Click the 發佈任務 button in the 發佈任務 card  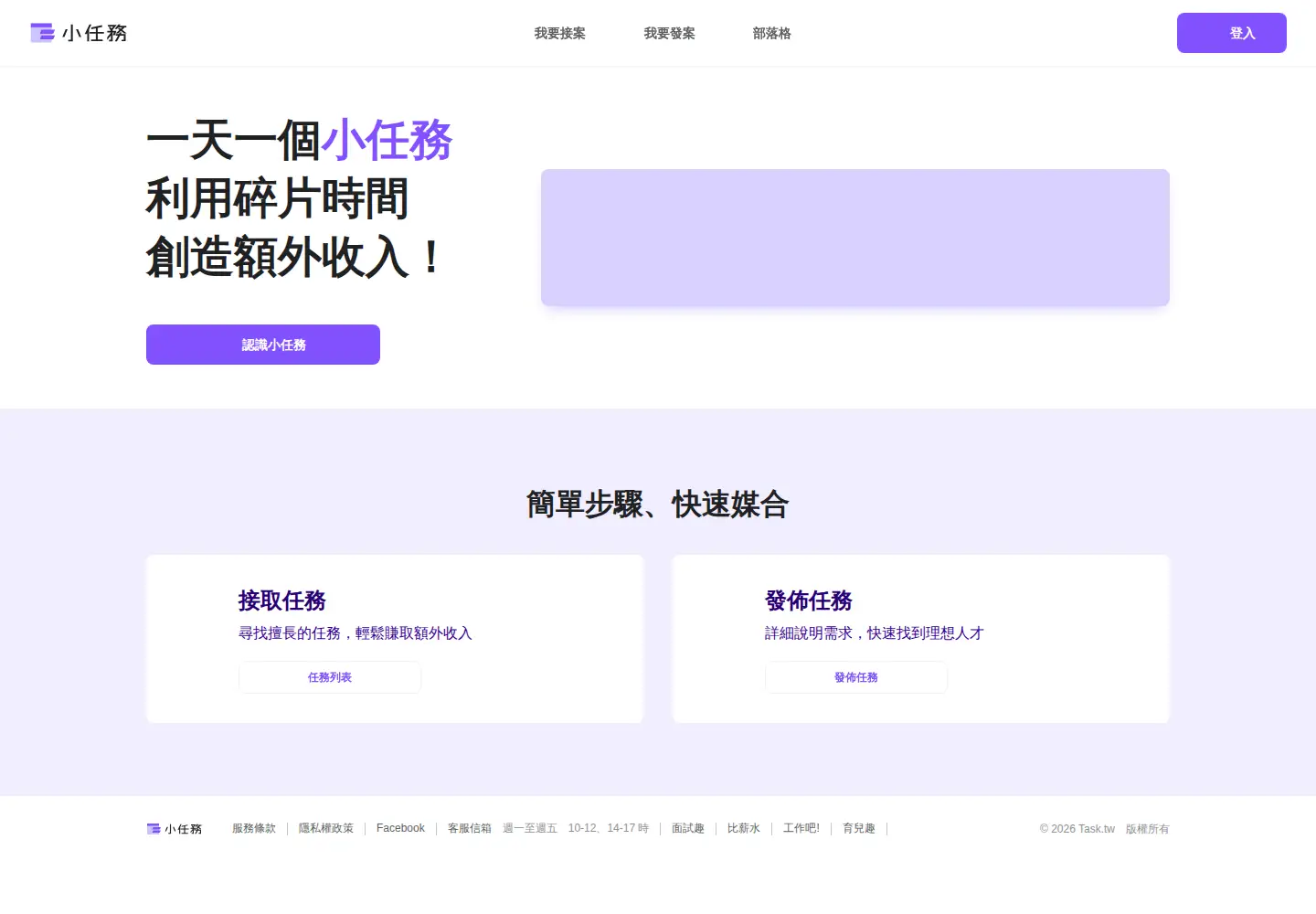click(856, 677)
